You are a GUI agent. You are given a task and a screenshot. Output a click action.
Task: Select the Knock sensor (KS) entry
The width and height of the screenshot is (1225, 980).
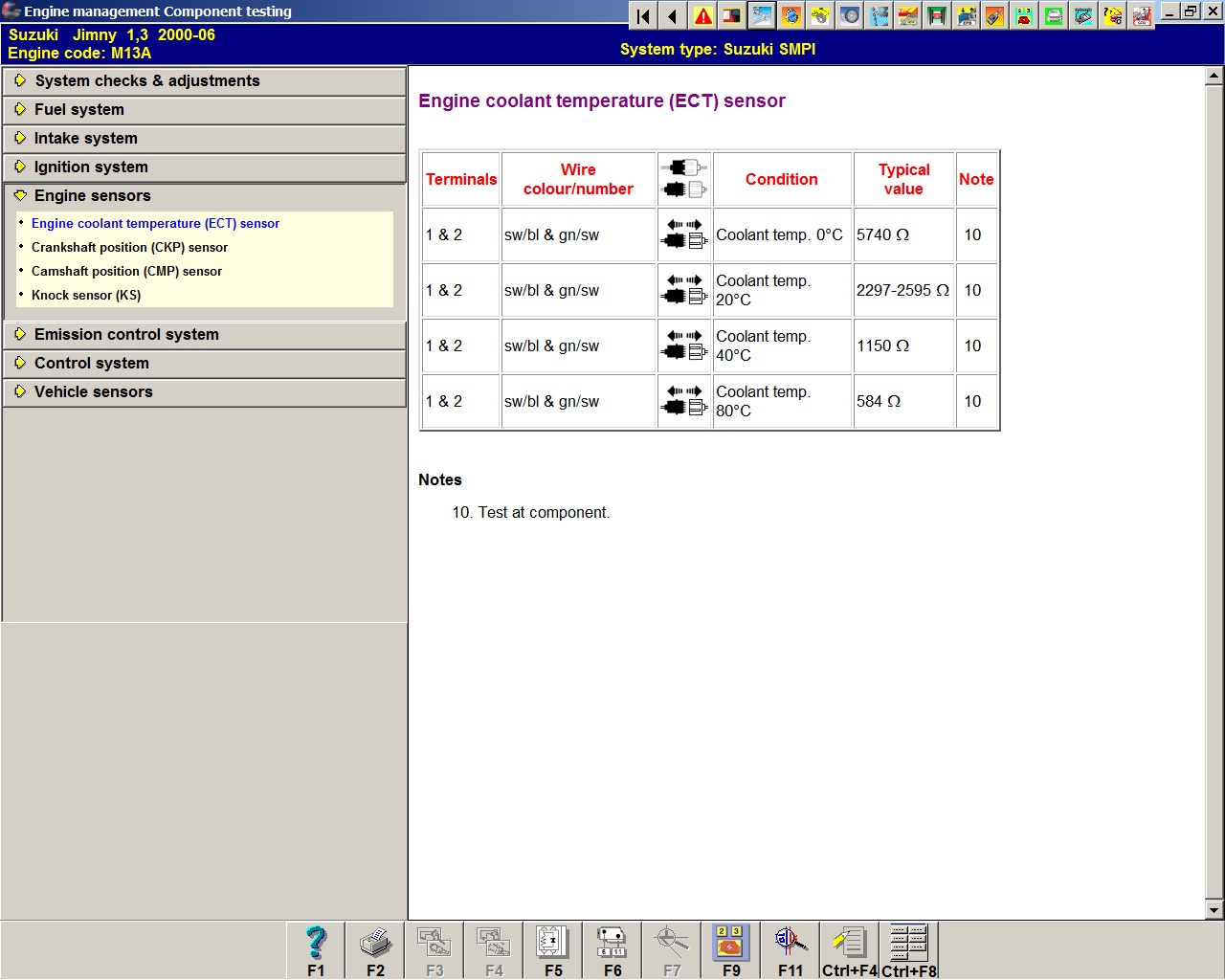pyautogui.click(x=86, y=296)
